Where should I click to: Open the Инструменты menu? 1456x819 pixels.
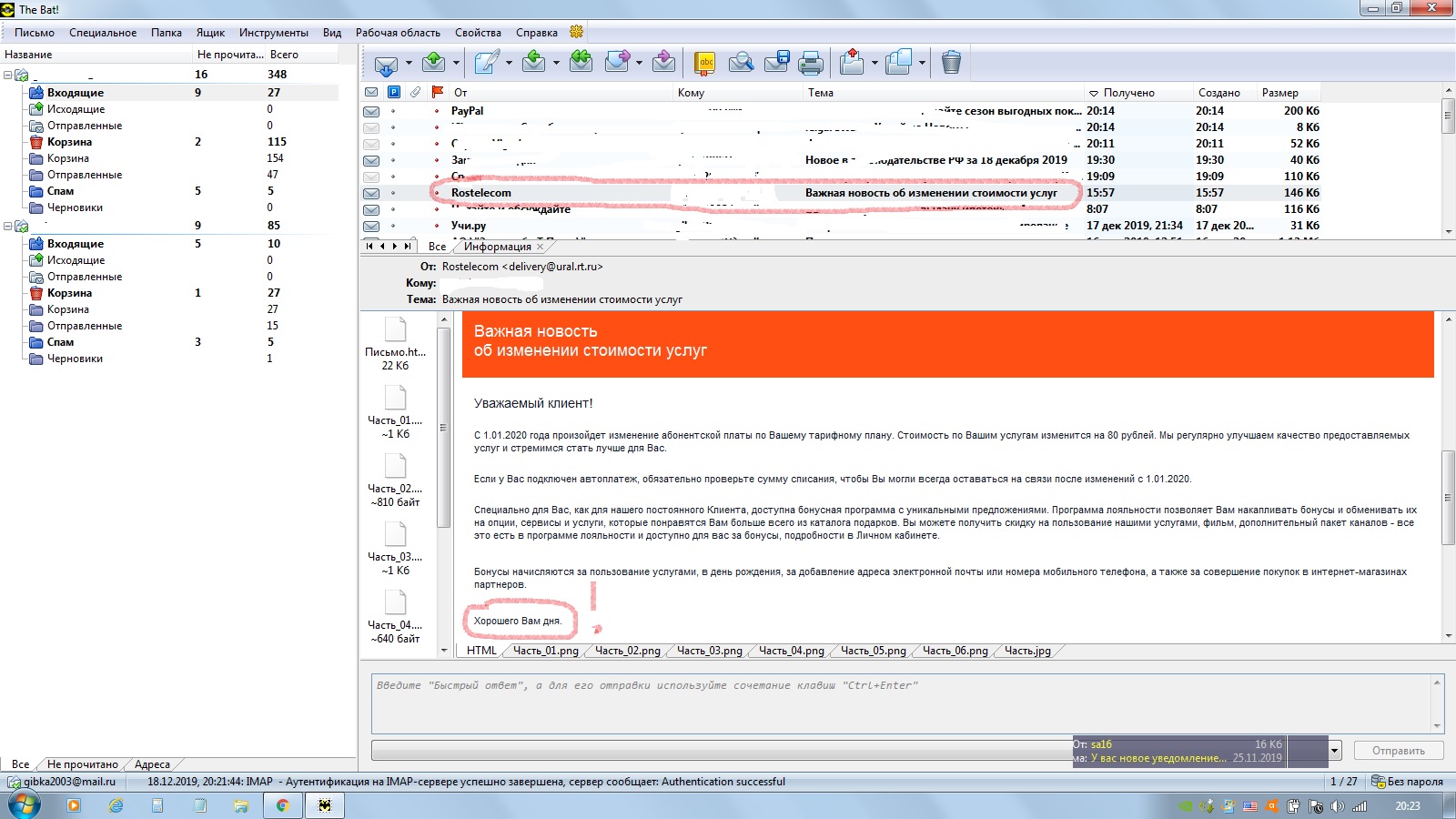click(274, 33)
